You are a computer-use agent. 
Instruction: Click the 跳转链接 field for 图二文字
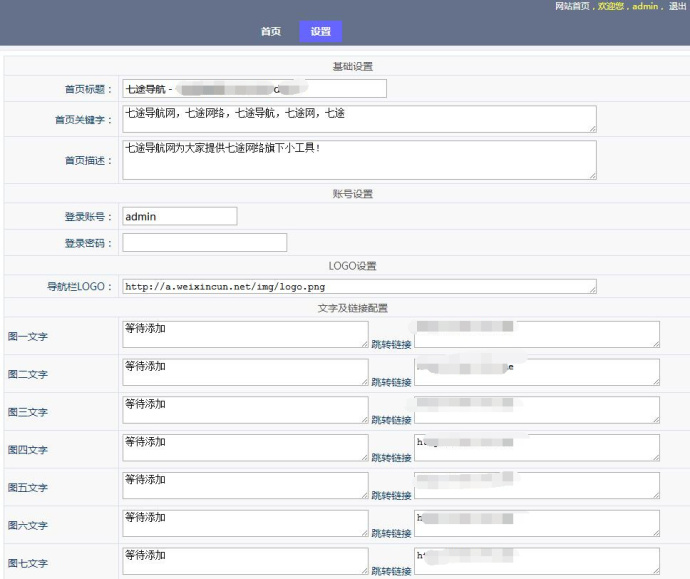(x=537, y=372)
